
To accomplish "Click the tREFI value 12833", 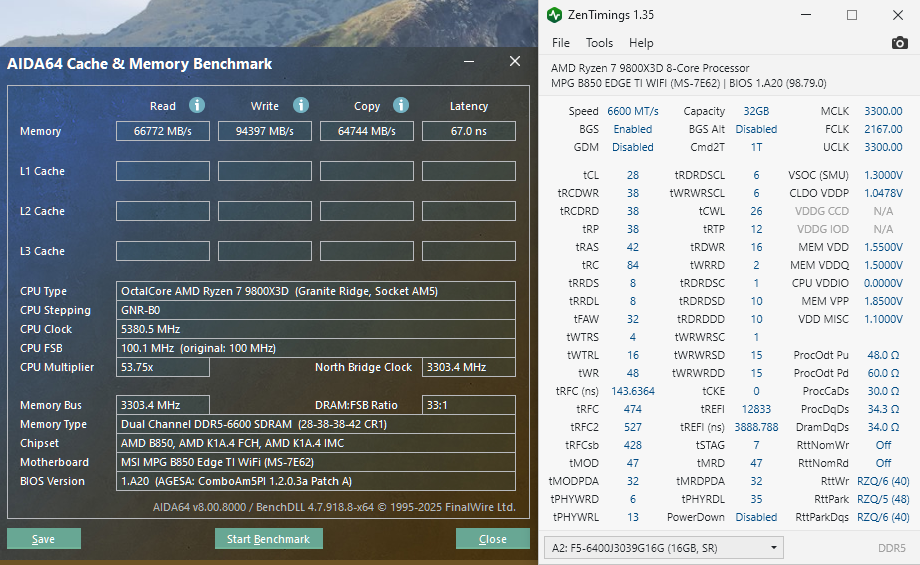I will (756, 409).
